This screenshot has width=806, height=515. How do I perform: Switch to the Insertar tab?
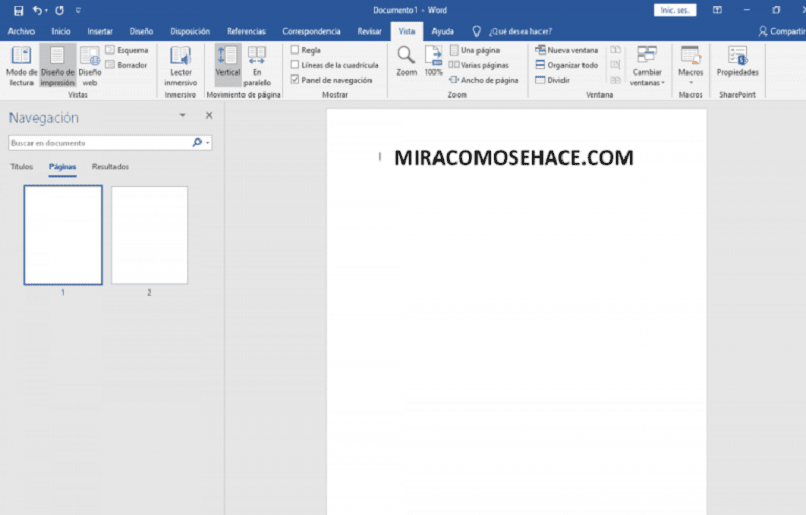[100, 31]
